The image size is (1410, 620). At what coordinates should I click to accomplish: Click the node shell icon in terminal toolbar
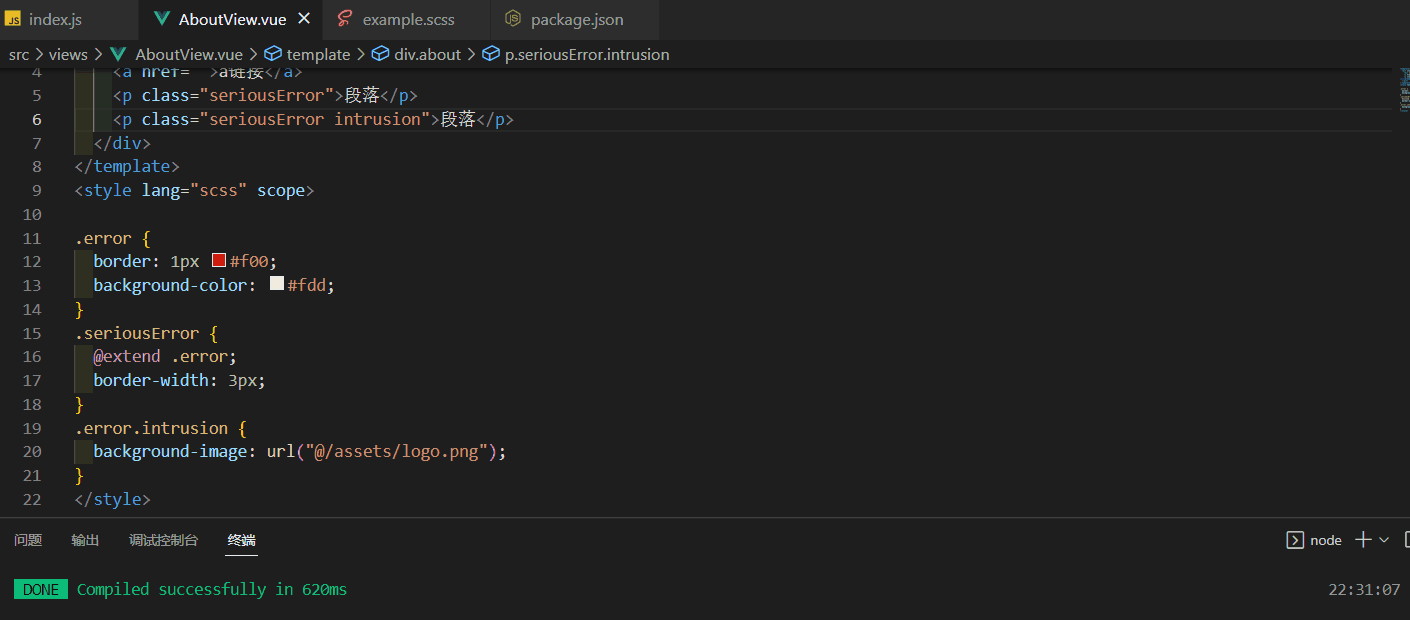[1295, 539]
